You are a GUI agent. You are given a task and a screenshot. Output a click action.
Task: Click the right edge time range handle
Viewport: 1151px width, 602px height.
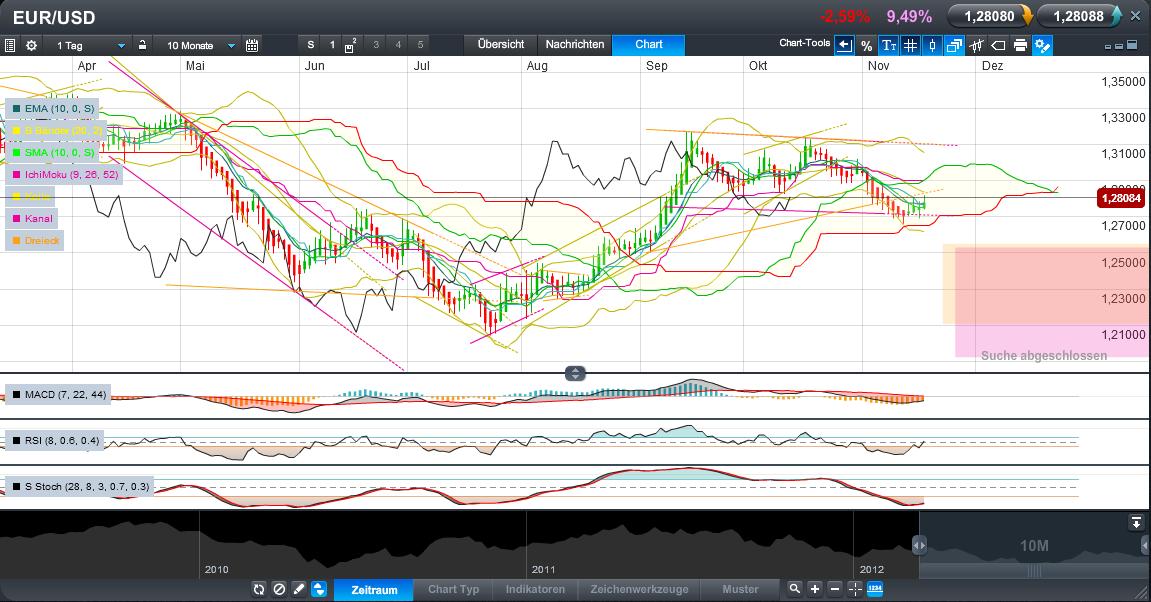[1146, 545]
